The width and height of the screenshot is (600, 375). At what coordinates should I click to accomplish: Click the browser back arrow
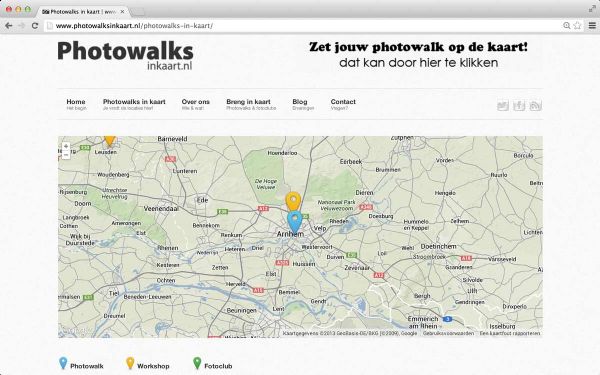pyautogui.click(x=8, y=26)
